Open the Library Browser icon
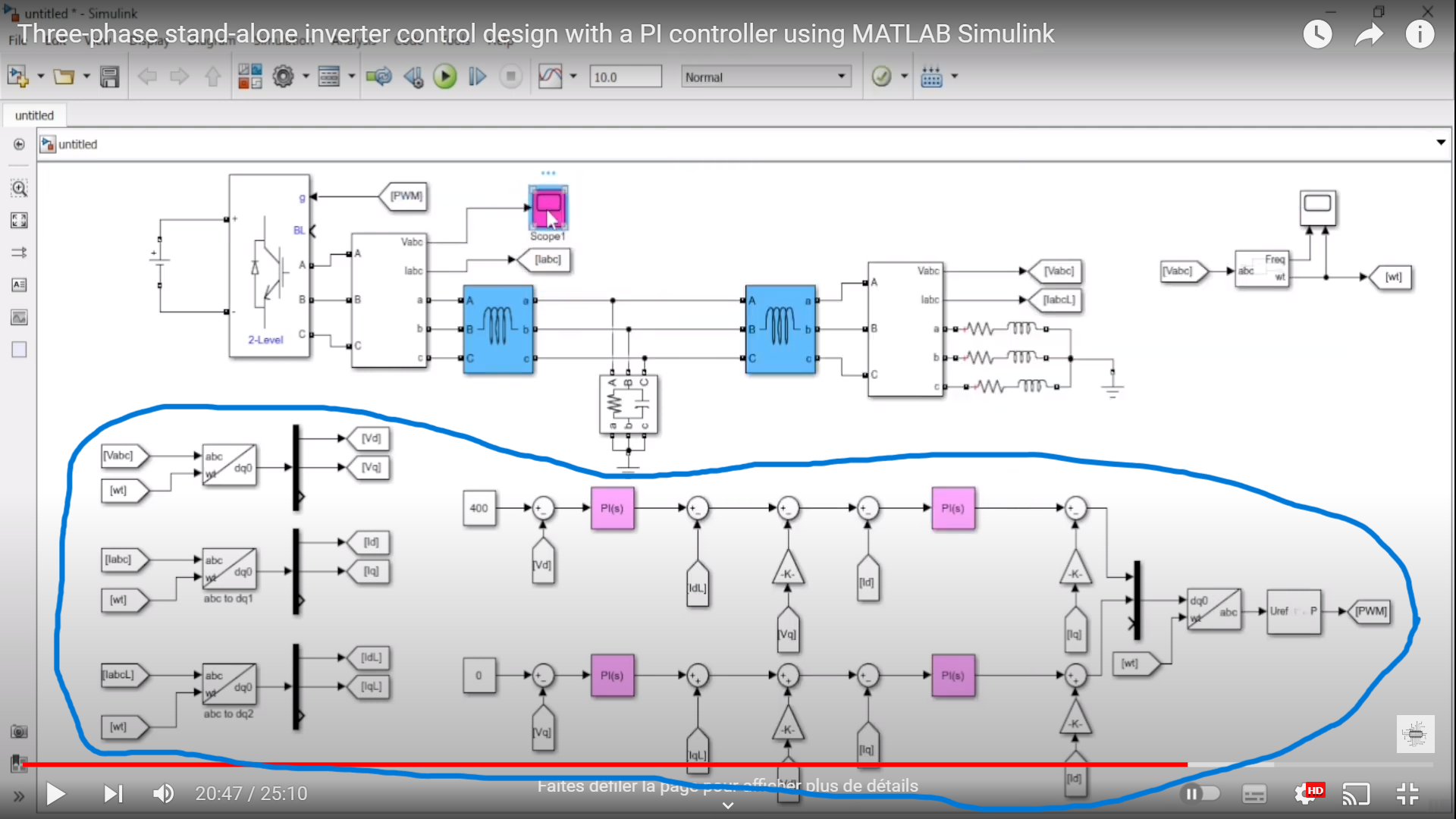Viewport: 1456px width, 819px height. pos(250,77)
